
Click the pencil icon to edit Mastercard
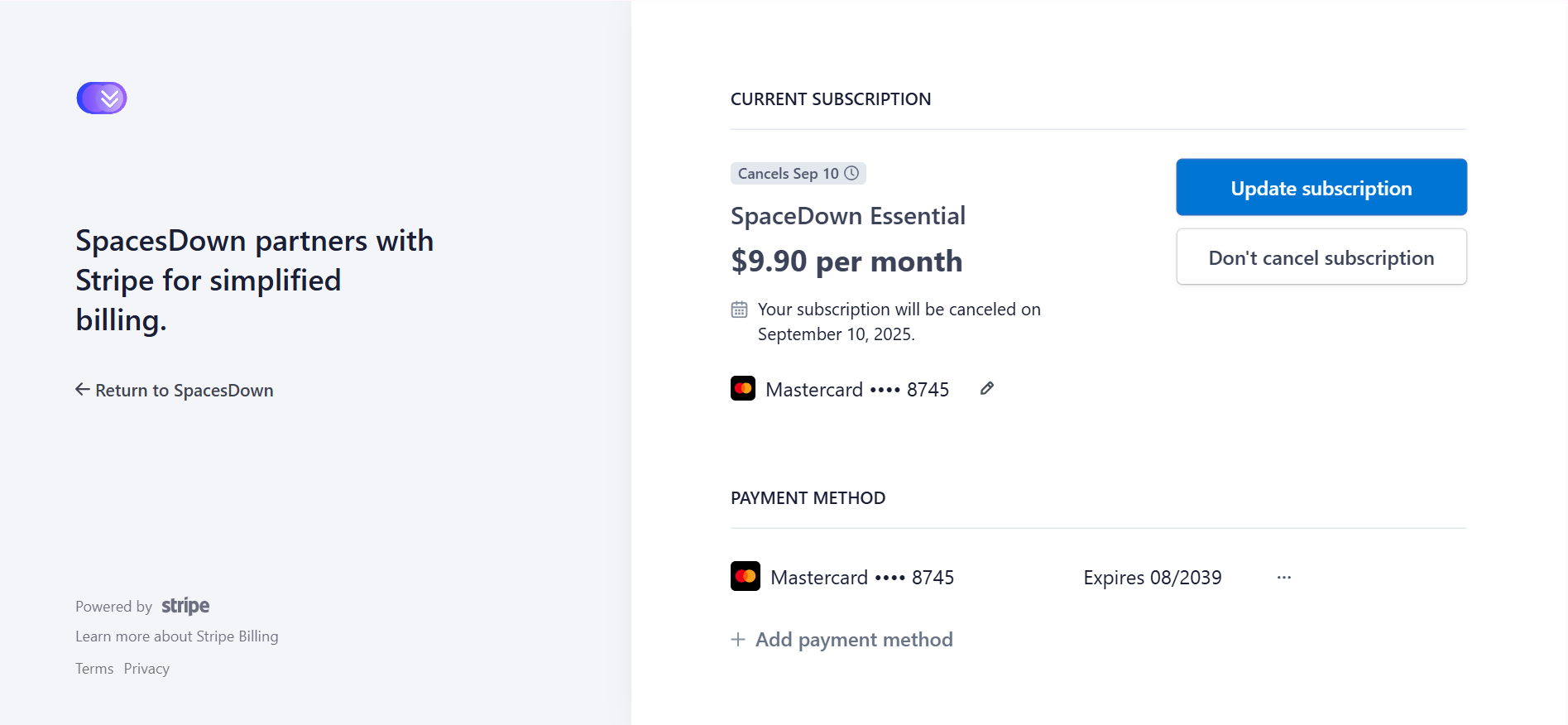pyautogui.click(x=987, y=389)
